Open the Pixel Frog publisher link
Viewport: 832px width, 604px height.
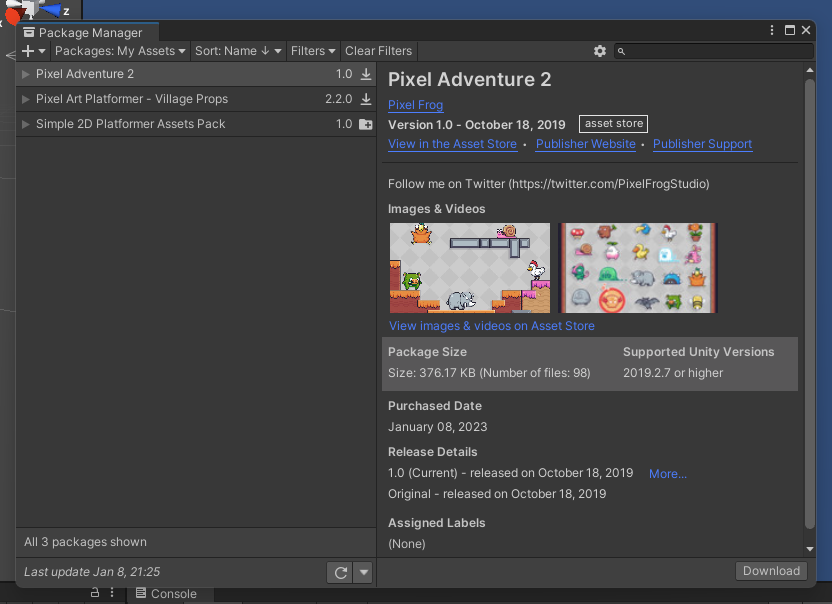[415, 105]
